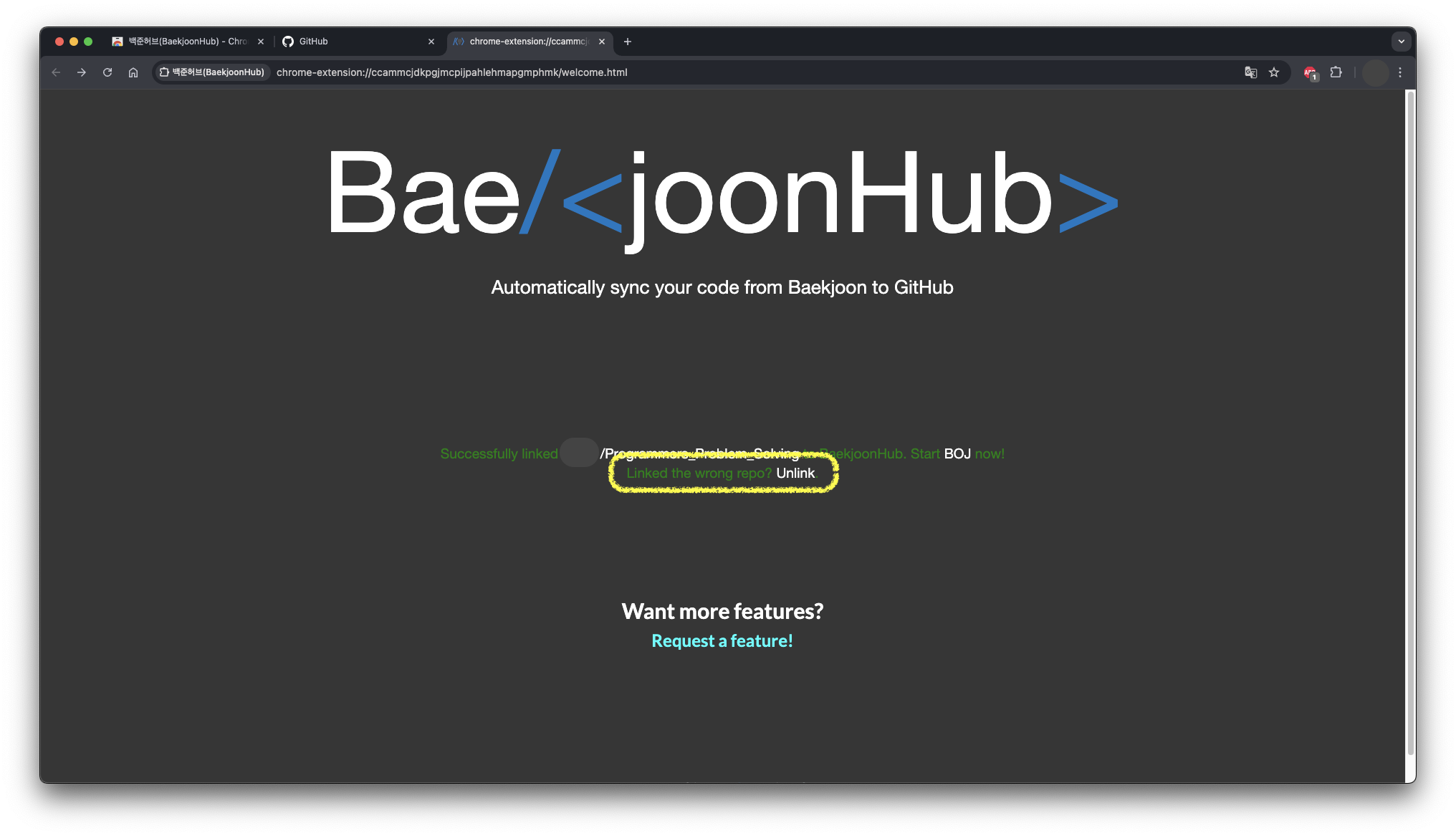Click the Request a feature! link
1456x836 pixels.
tap(722, 641)
